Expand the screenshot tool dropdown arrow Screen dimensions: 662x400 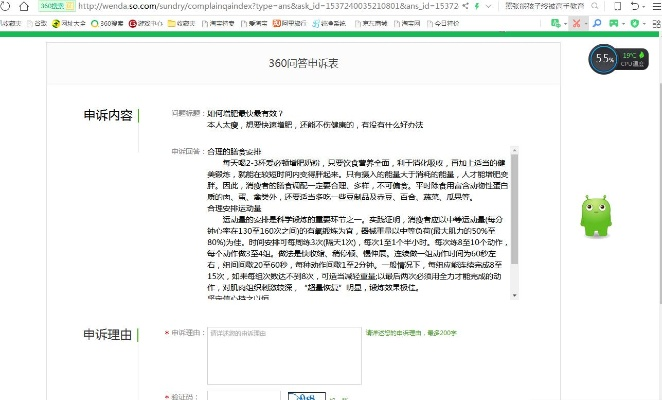click(585, 22)
